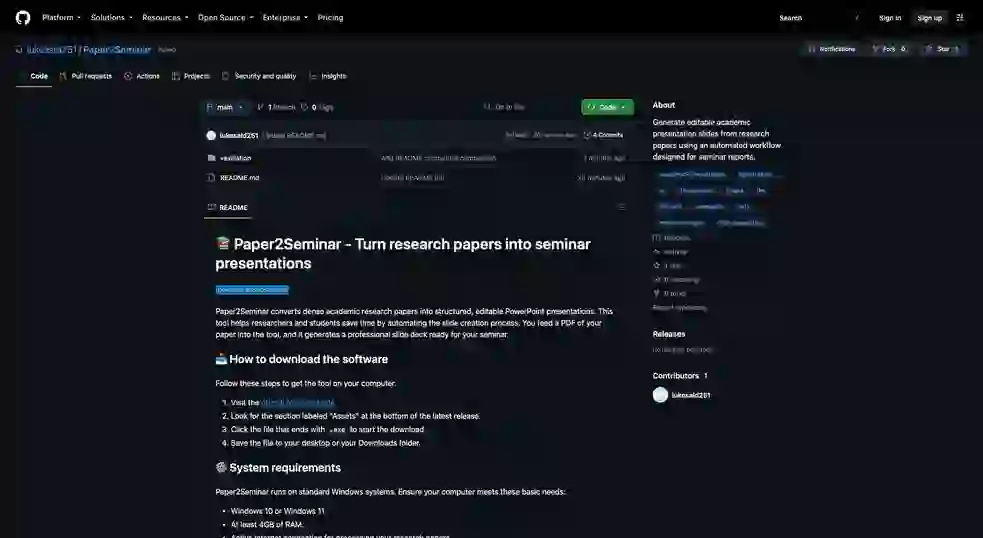
Task: Click the Pull requests tab icon
Action: coord(63,76)
